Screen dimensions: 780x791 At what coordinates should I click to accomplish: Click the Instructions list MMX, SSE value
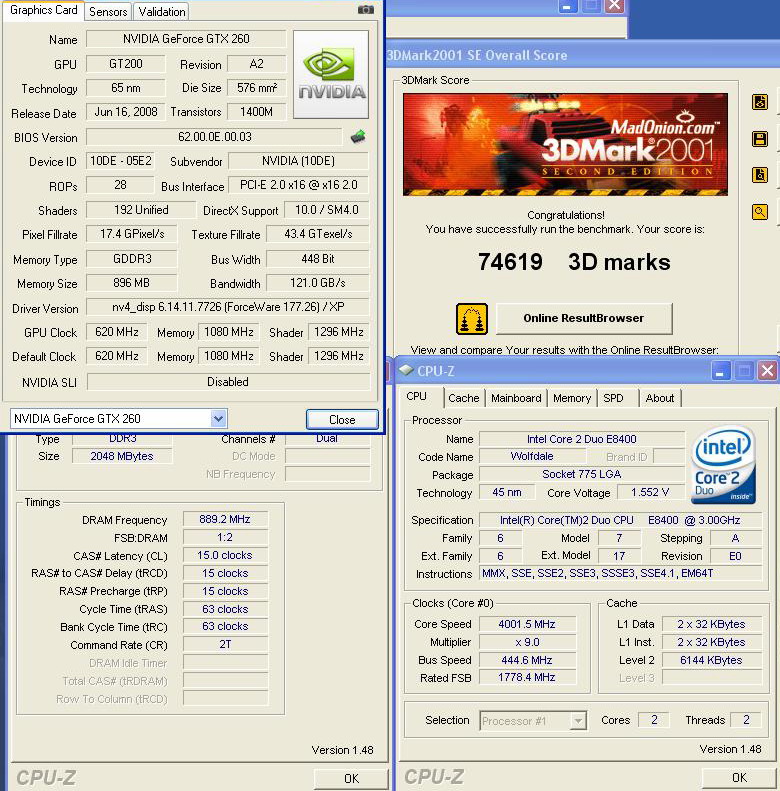pos(620,573)
